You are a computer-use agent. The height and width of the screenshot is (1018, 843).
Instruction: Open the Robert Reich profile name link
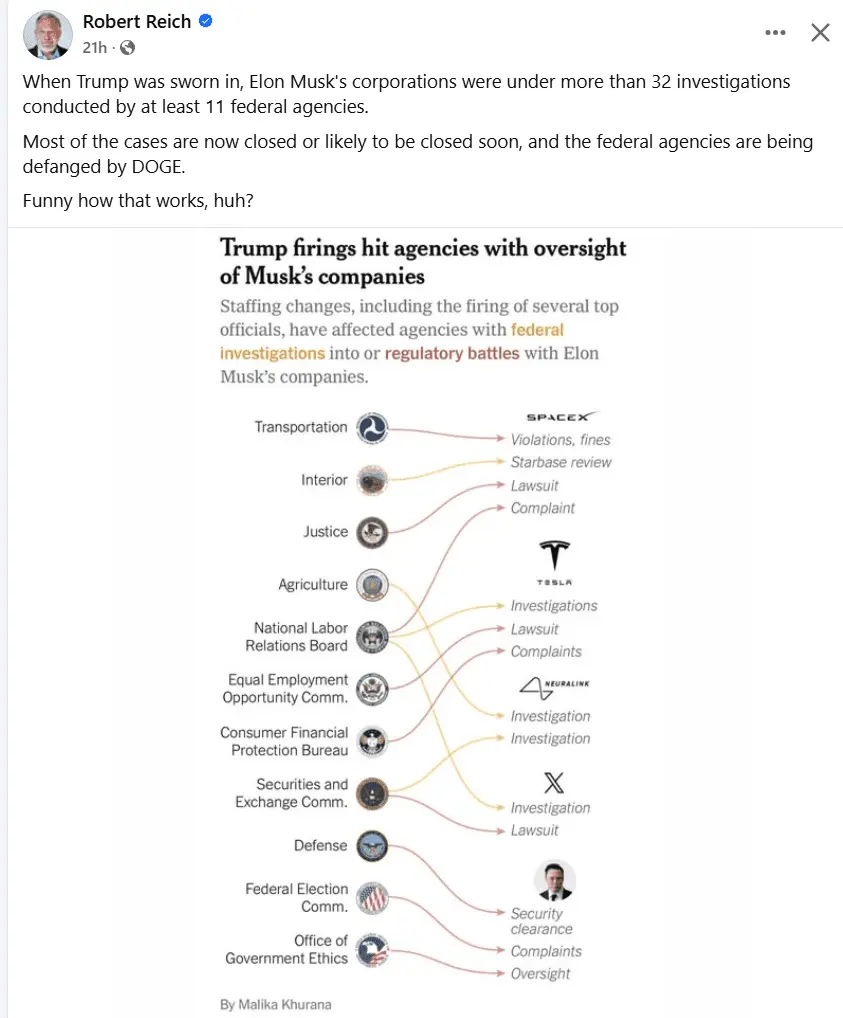coord(137,22)
